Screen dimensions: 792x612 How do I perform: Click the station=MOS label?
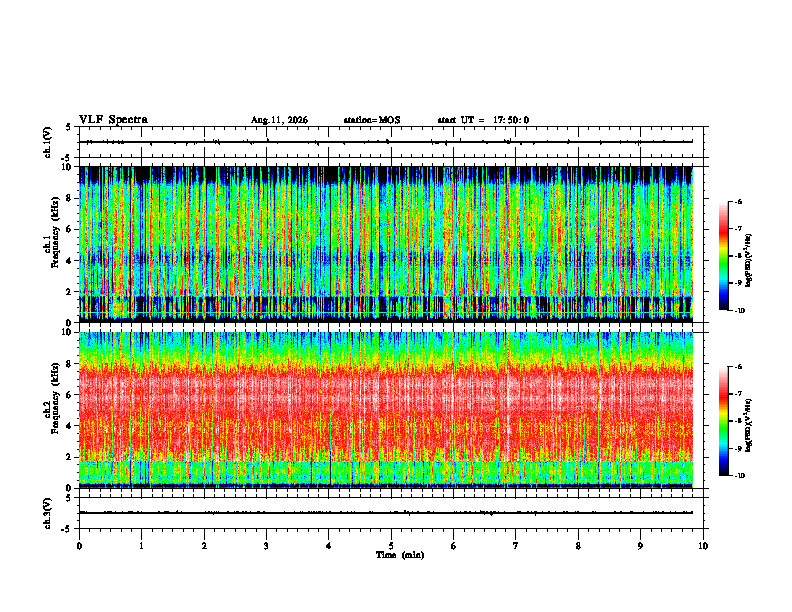(x=372, y=120)
